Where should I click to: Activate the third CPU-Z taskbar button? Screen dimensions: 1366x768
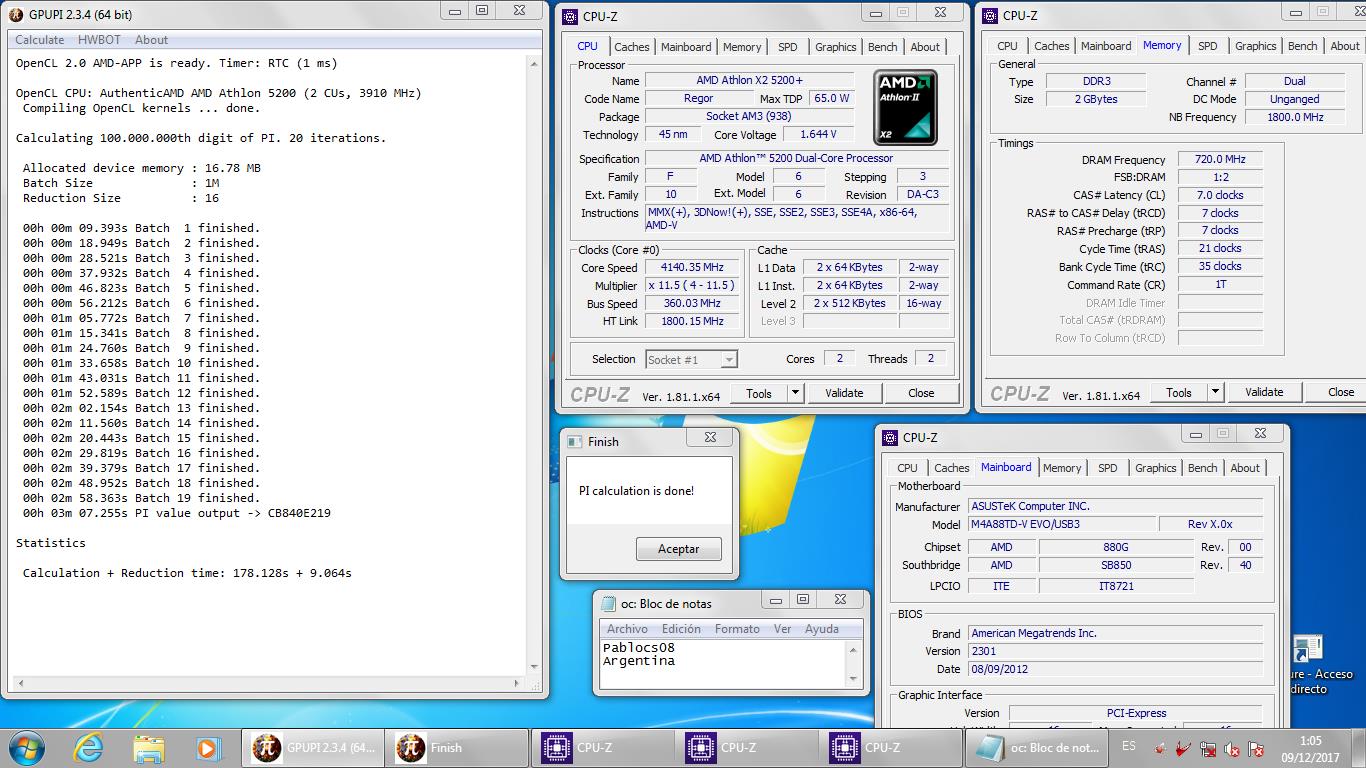889,747
